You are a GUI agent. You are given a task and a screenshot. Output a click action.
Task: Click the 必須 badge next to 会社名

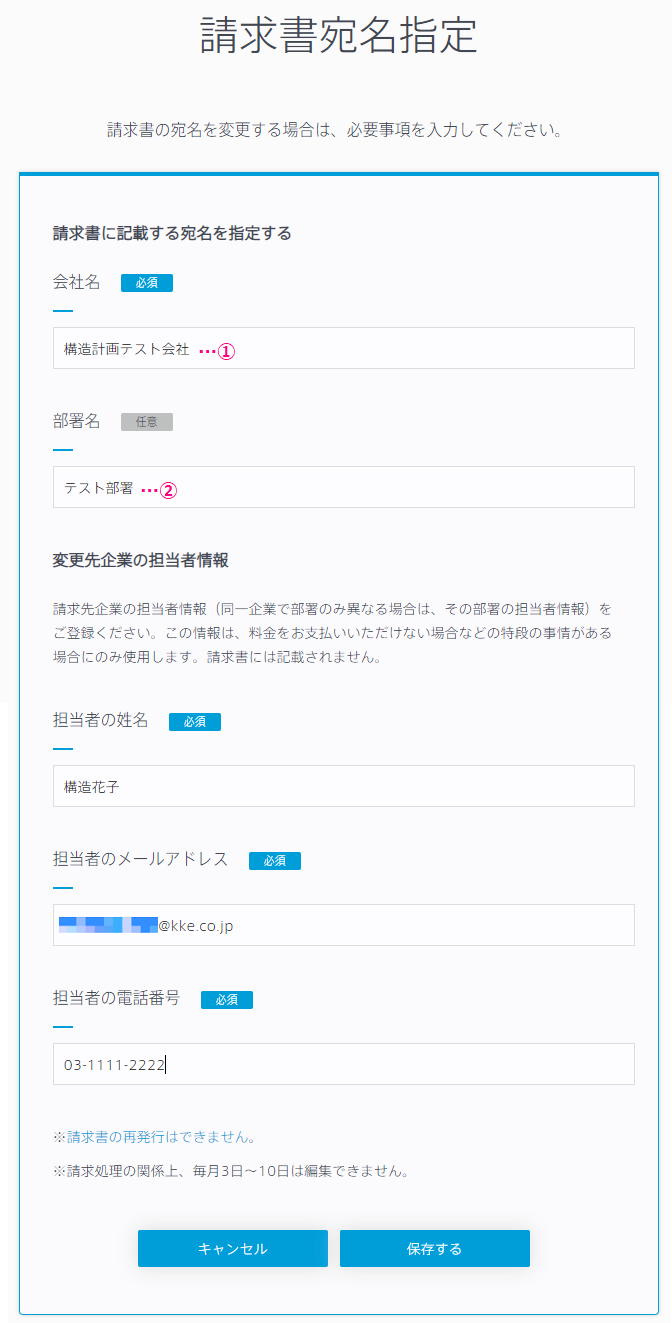point(147,283)
